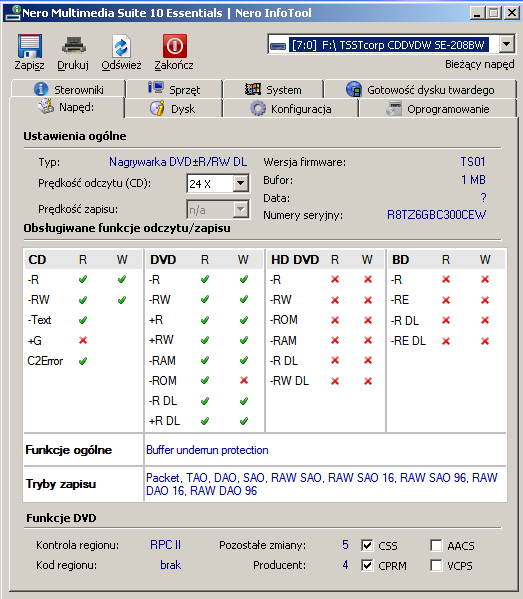This screenshot has height=599, width=523.
Task: Click the Konfiguracja gear icon
Action: click(258, 108)
